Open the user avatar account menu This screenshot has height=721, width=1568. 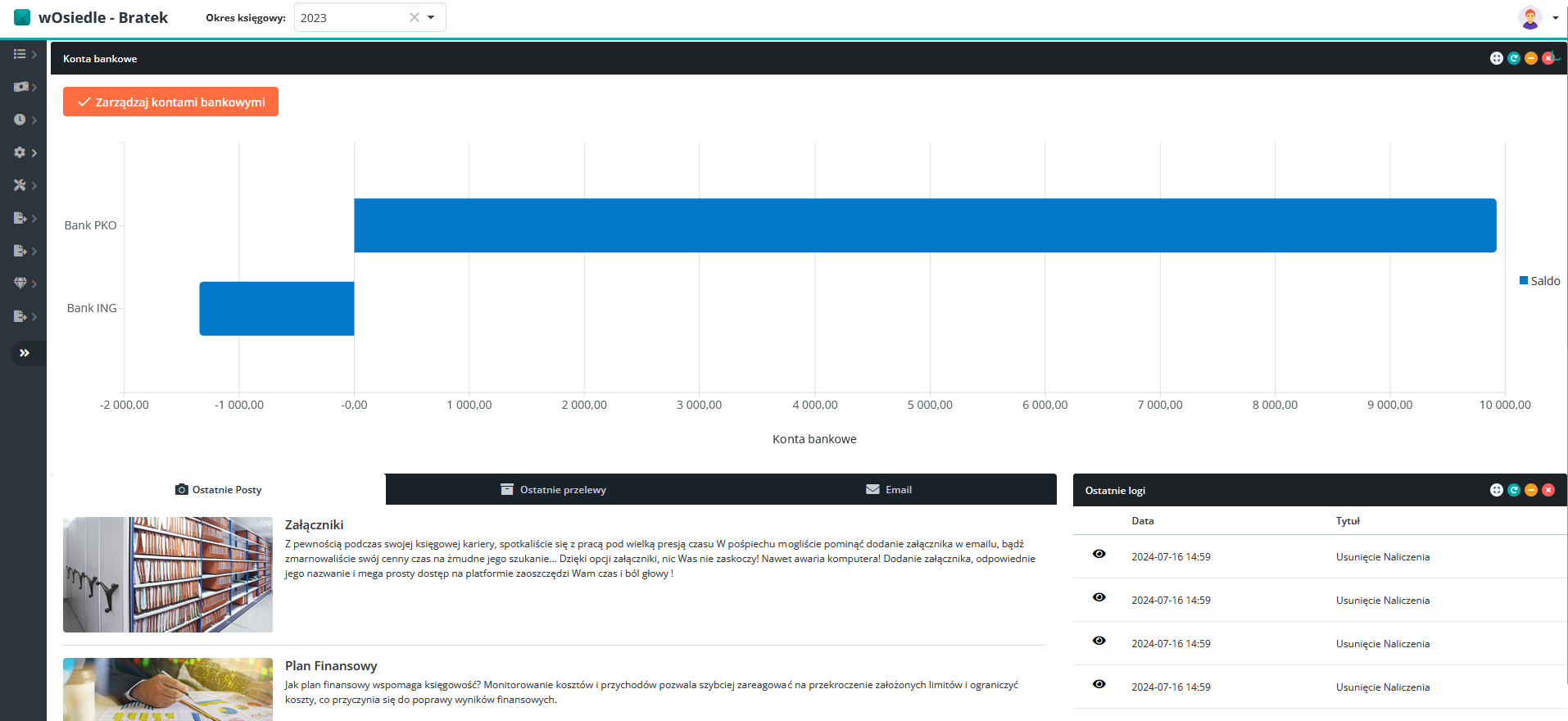(1530, 17)
